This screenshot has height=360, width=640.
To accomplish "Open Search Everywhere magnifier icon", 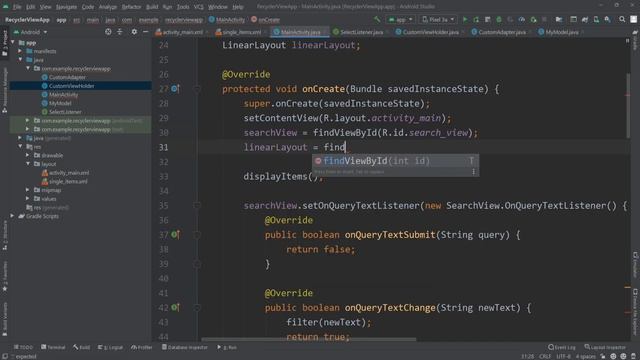I will click(622, 19).
